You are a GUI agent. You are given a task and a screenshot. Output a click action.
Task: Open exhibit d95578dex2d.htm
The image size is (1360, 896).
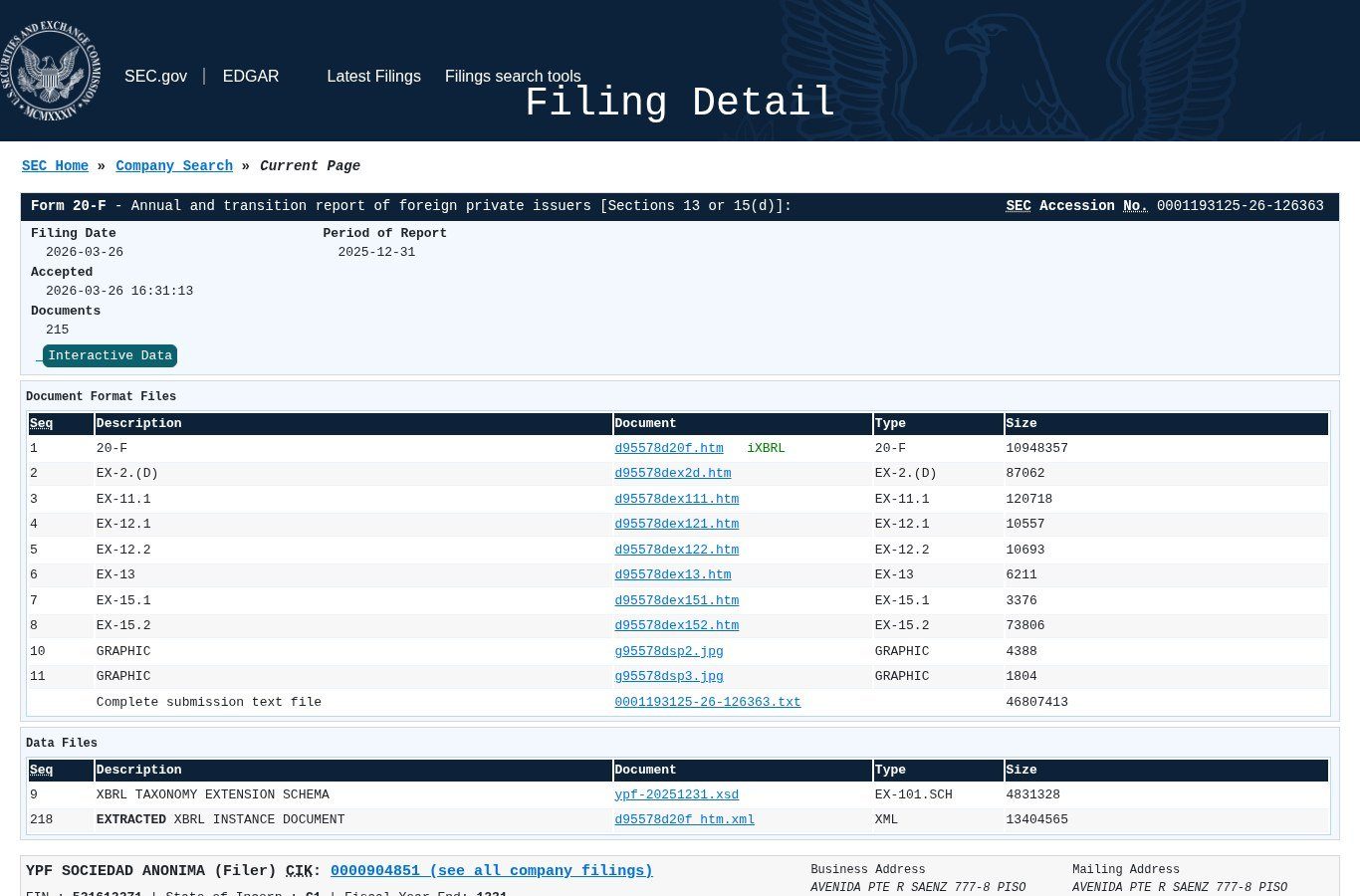coord(673,474)
